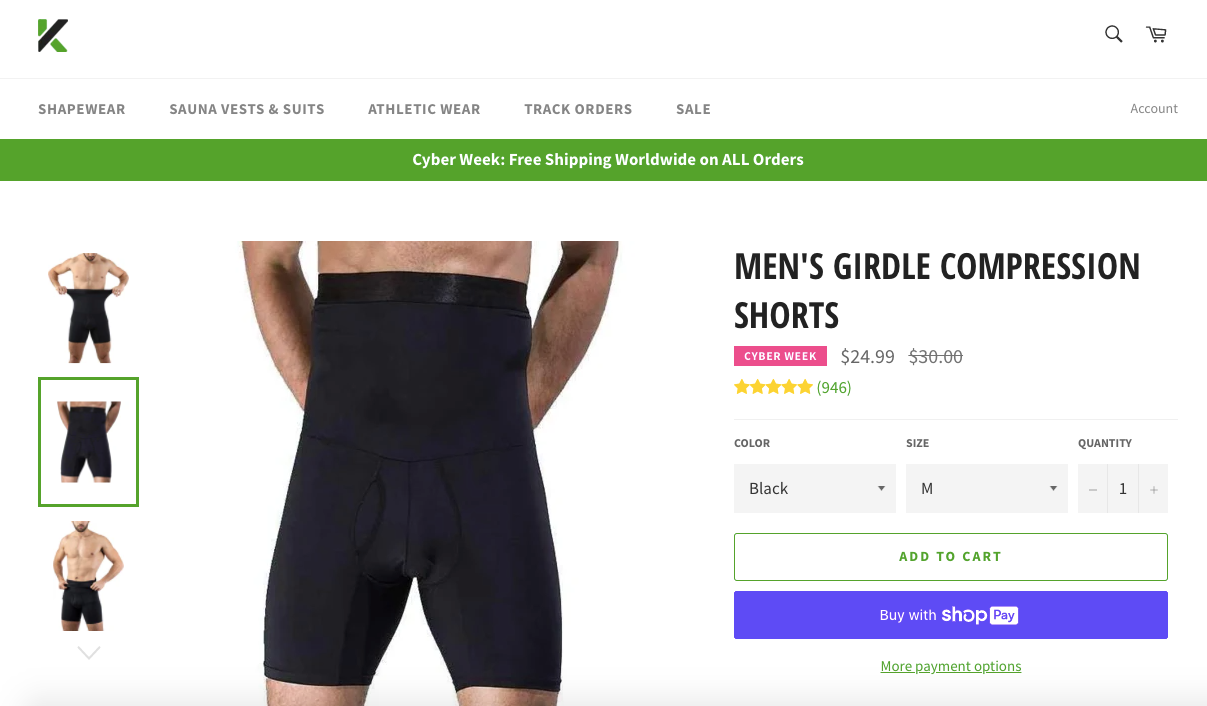
Task: Go to Athletic Wear category
Action: pos(424,109)
